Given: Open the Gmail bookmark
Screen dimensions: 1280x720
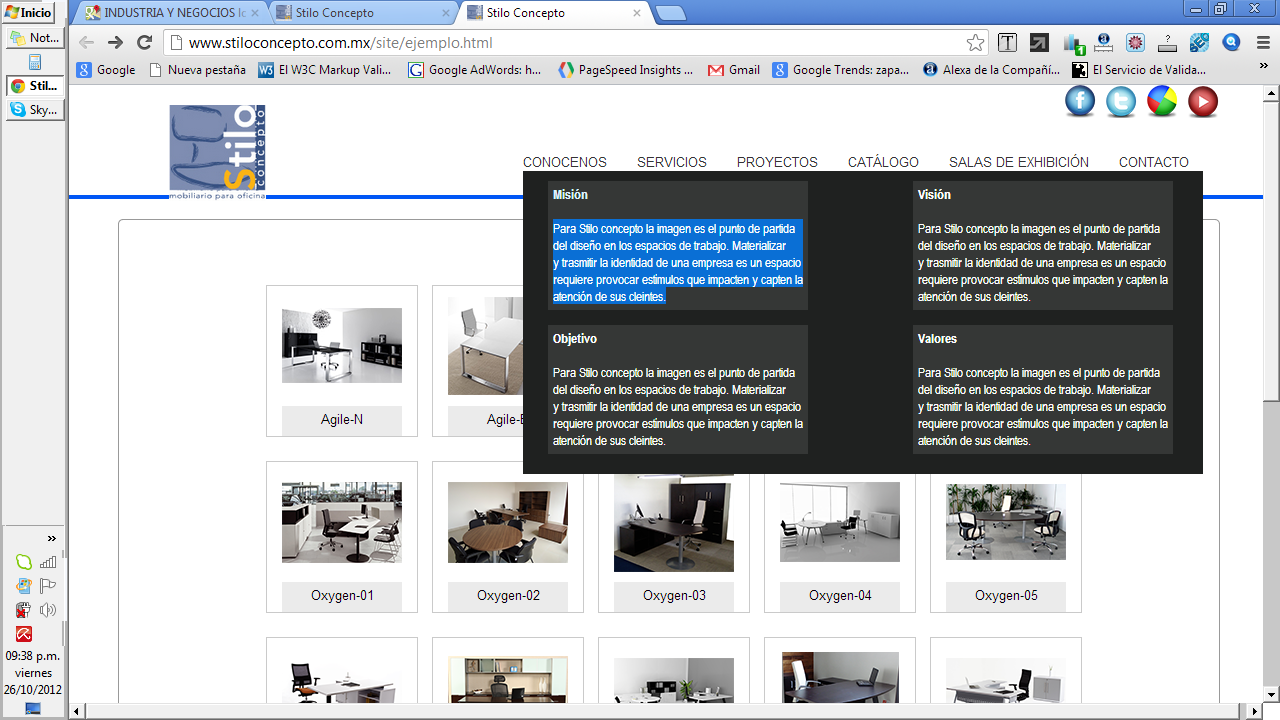Looking at the screenshot, I should (734, 70).
